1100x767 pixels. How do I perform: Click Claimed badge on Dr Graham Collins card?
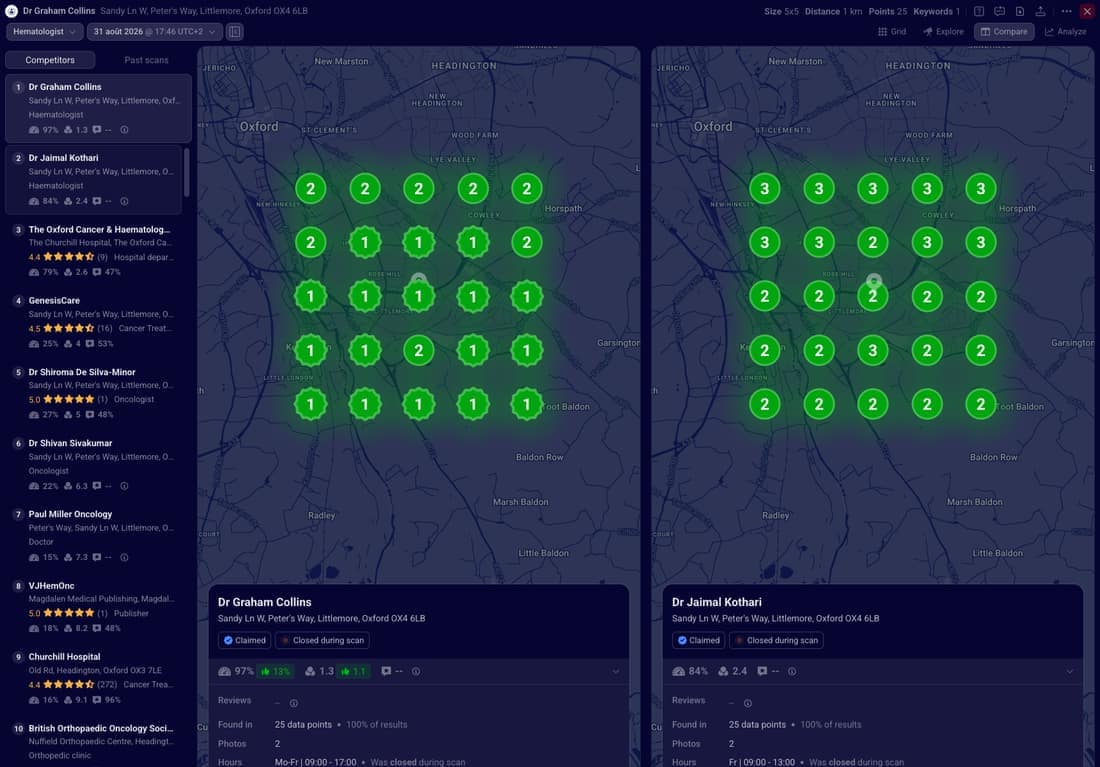[244, 640]
